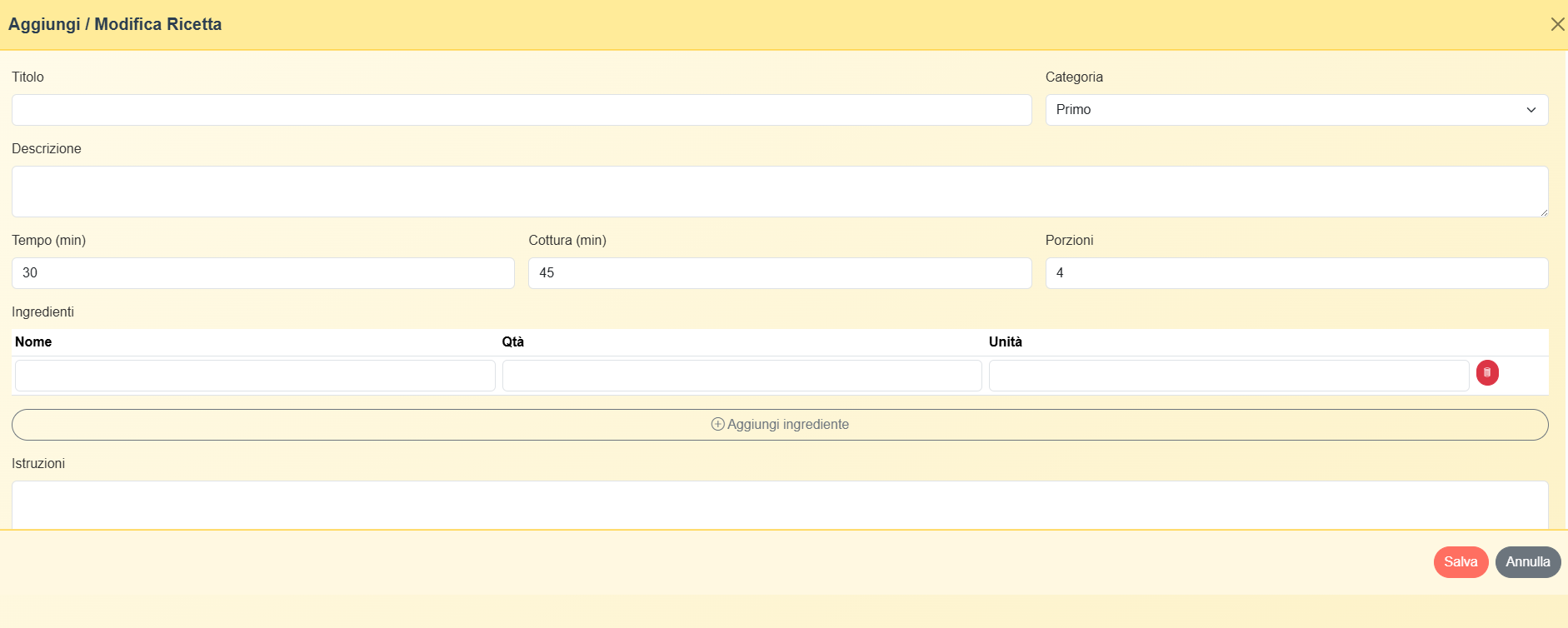1568x628 pixels.
Task: Click the Porzioni field showing 4
Action: coord(1296,273)
